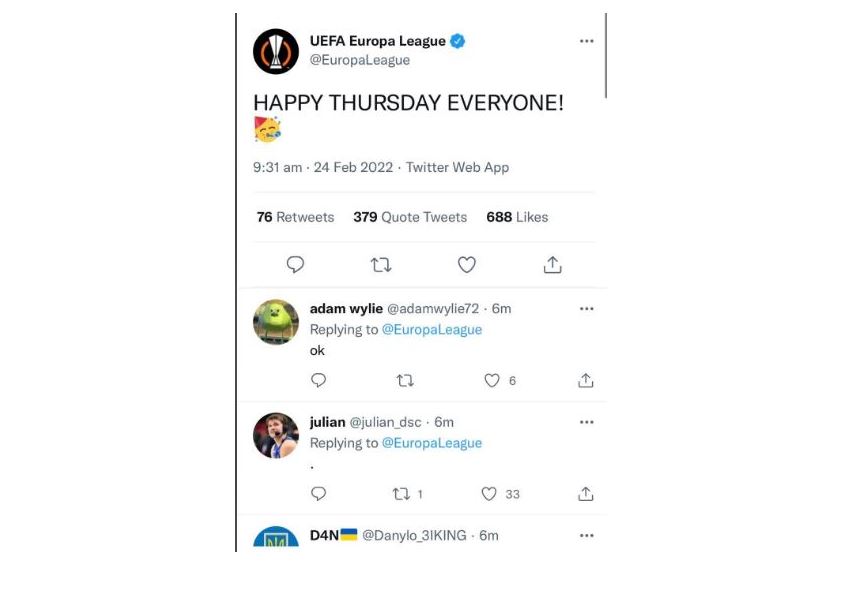Like adam wylie's "ok" reply
The image size is (854, 604).
pos(492,380)
